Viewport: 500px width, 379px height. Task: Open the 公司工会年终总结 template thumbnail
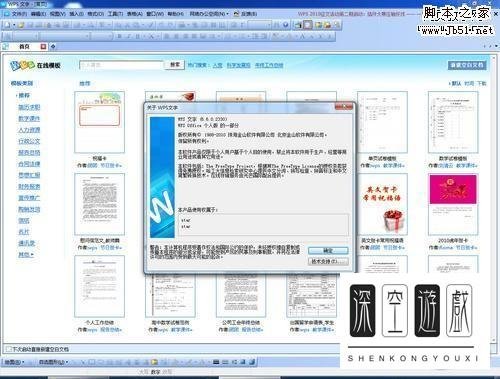coord(241,296)
